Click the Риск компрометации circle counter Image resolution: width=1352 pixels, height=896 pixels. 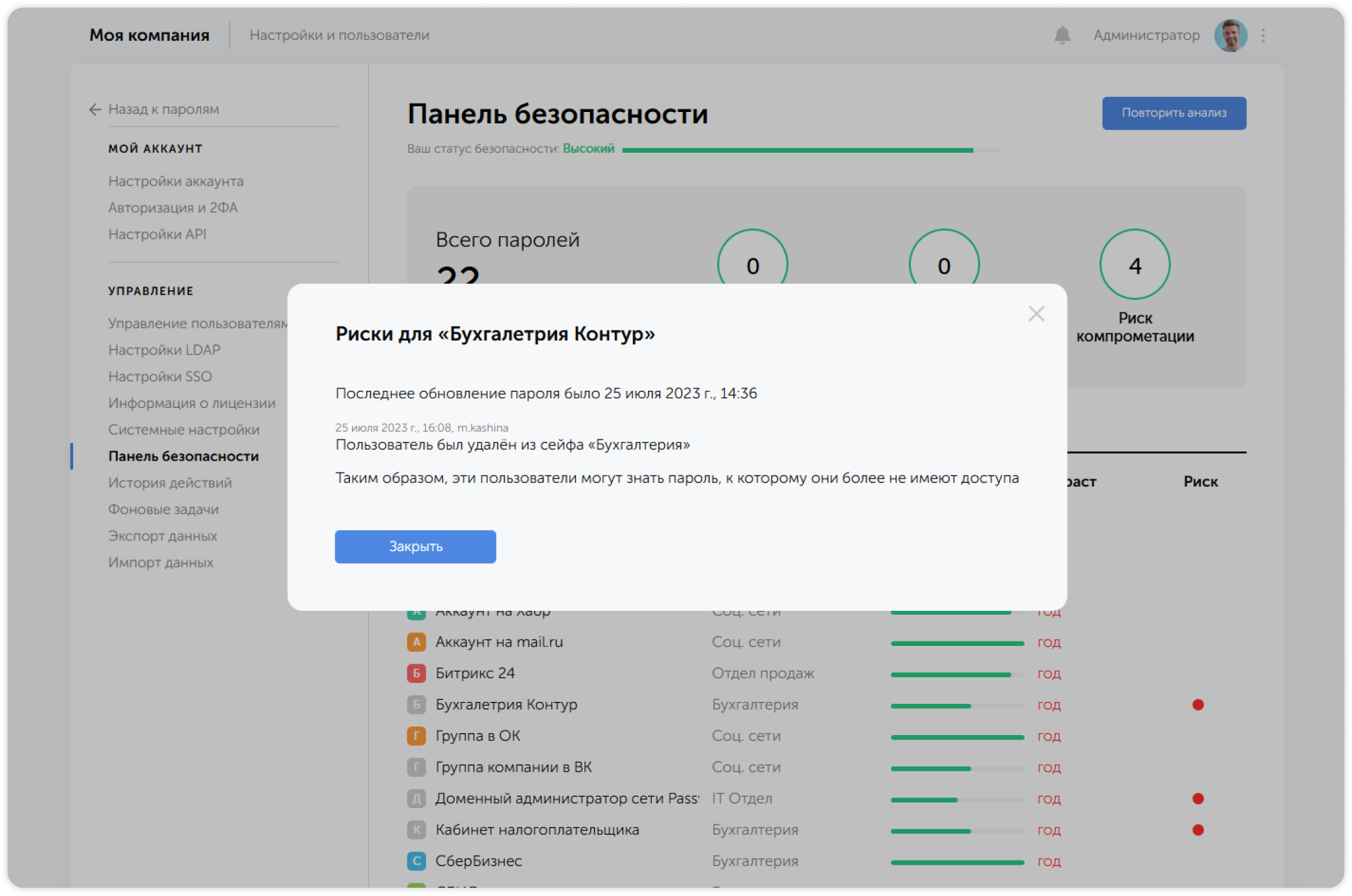1134,264
